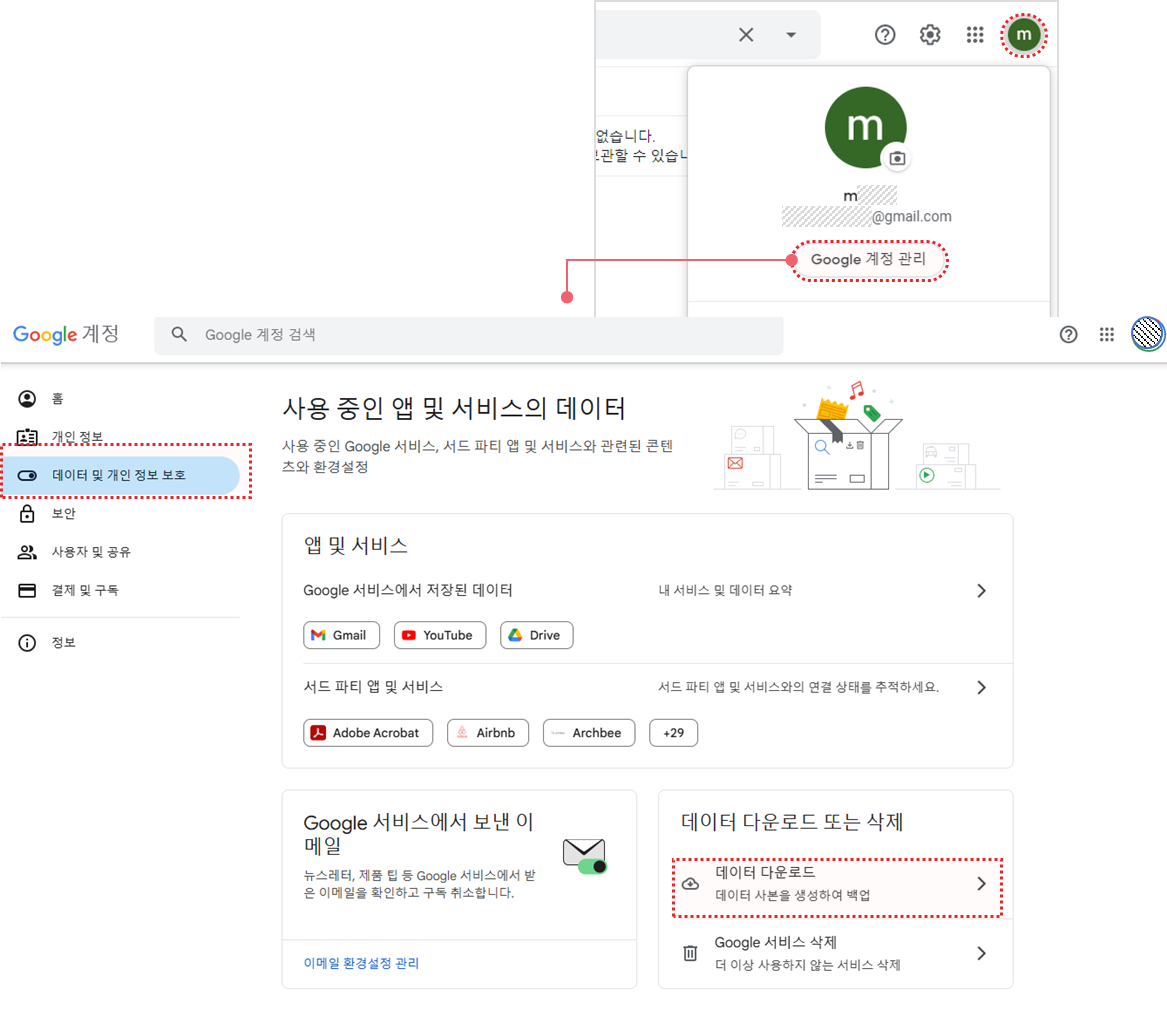This screenshot has width=1167, height=1010.
Task: Click the camera icon on profile picture
Action: (897, 158)
